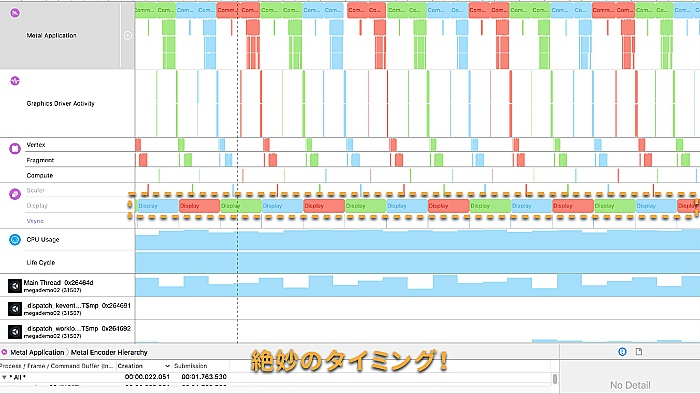Image resolution: width=700 pixels, height=394 pixels.
Task: Open the Creation column sort dropdown
Action: click(167, 366)
